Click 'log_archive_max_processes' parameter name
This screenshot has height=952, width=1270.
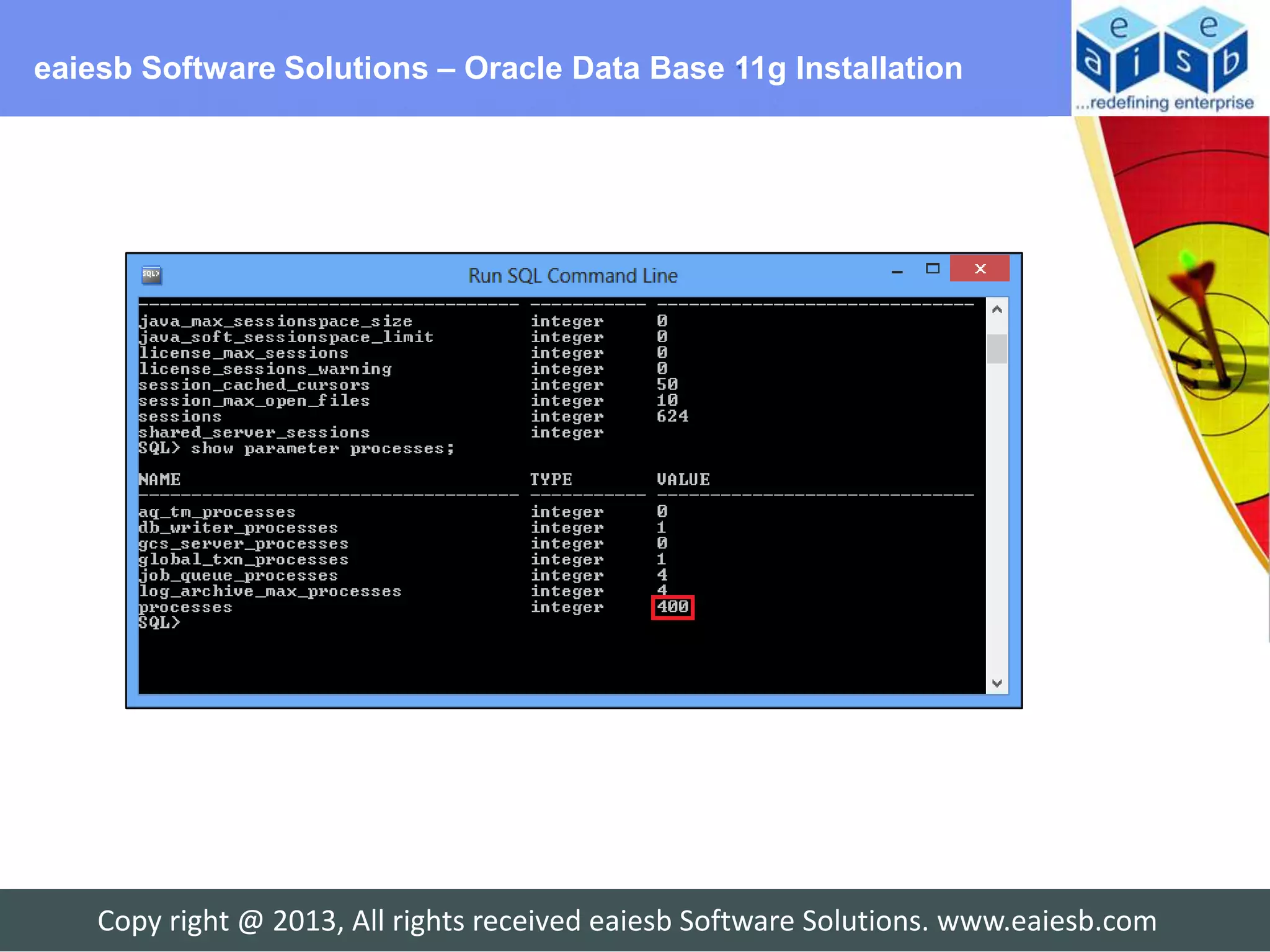coord(270,591)
